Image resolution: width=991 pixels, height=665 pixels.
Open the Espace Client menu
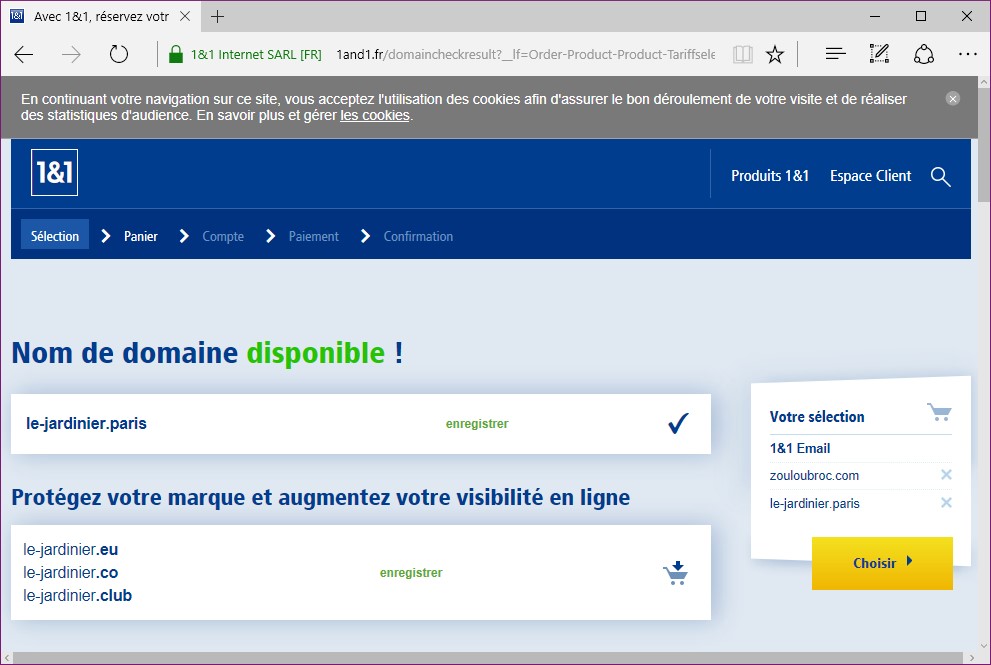tap(870, 176)
